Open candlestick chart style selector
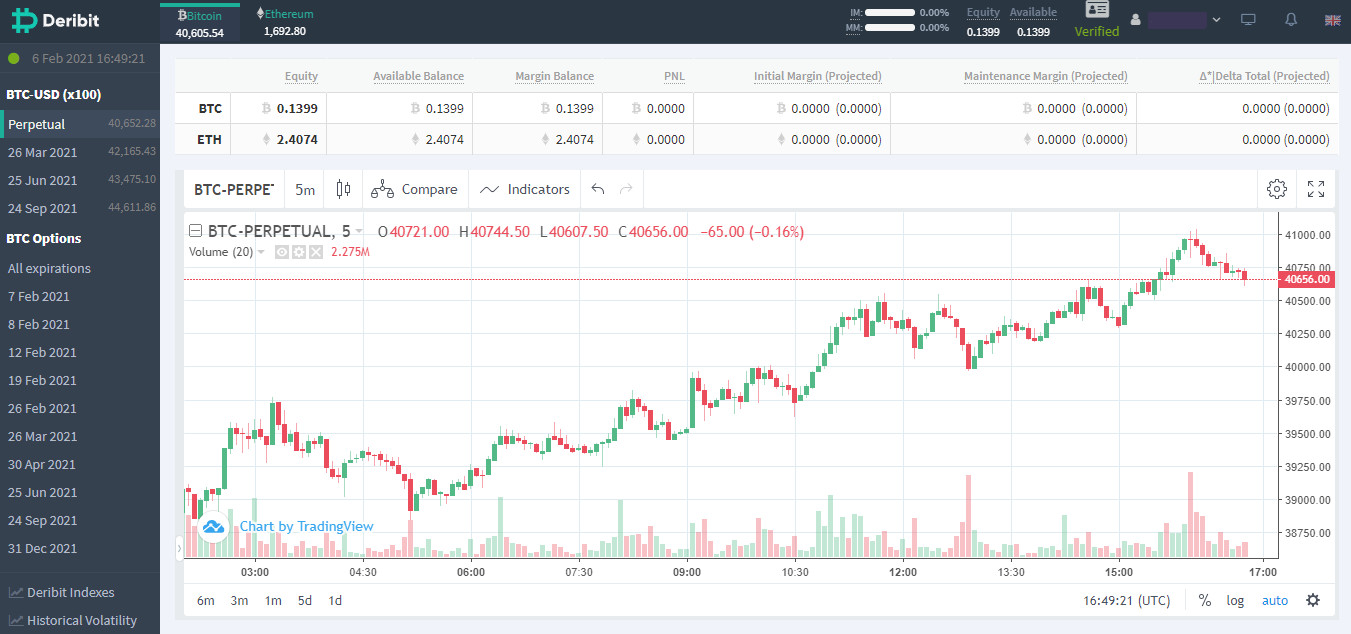1351x634 pixels. tap(344, 189)
